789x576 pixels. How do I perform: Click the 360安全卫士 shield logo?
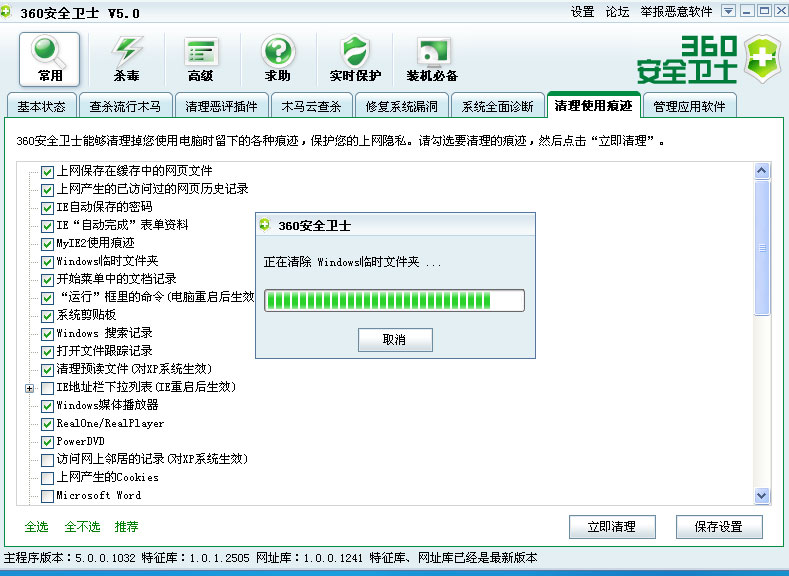[x=763, y=58]
